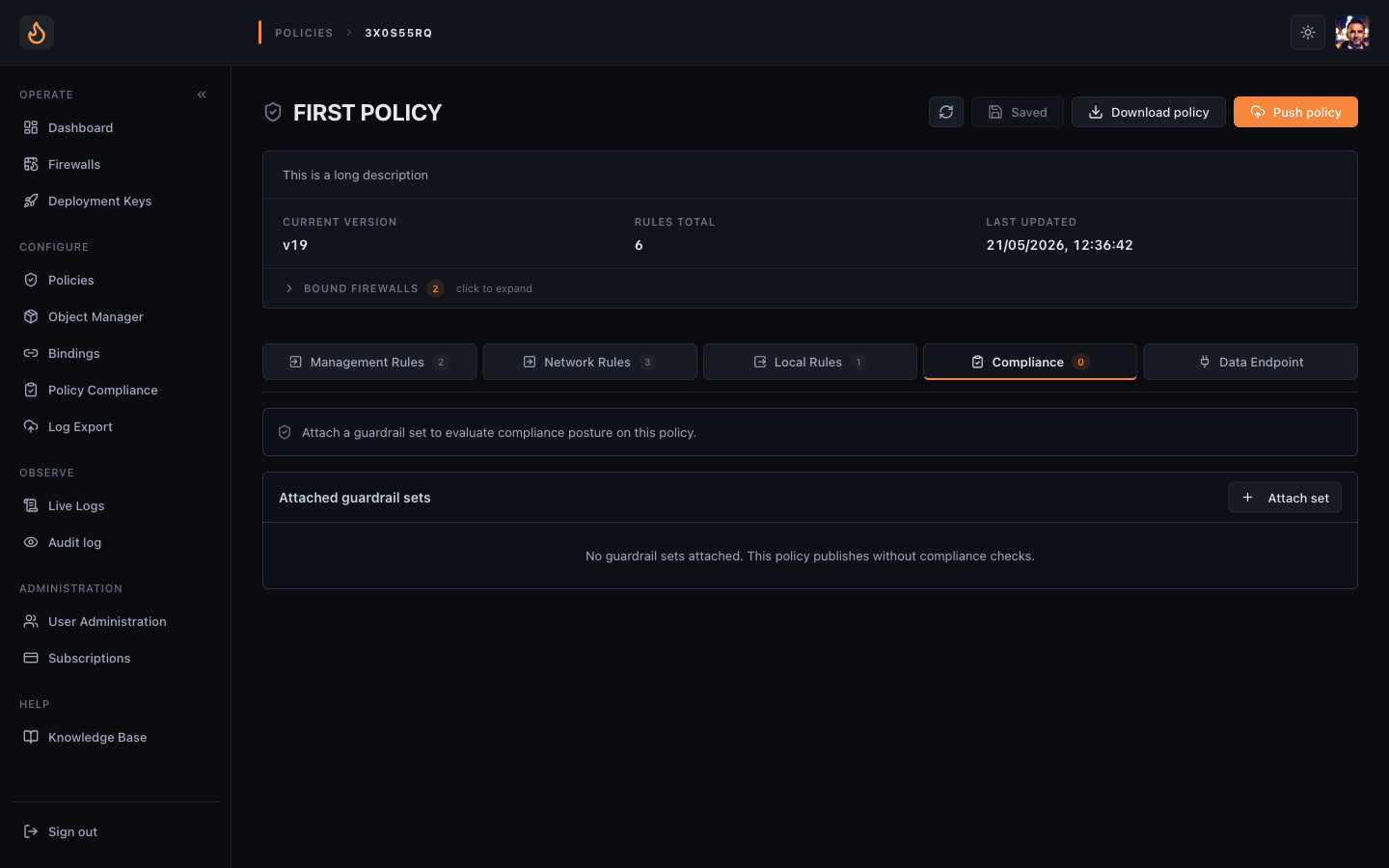
Task: Click the v19 current version value
Action: pyautogui.click(x=295, y=245)
